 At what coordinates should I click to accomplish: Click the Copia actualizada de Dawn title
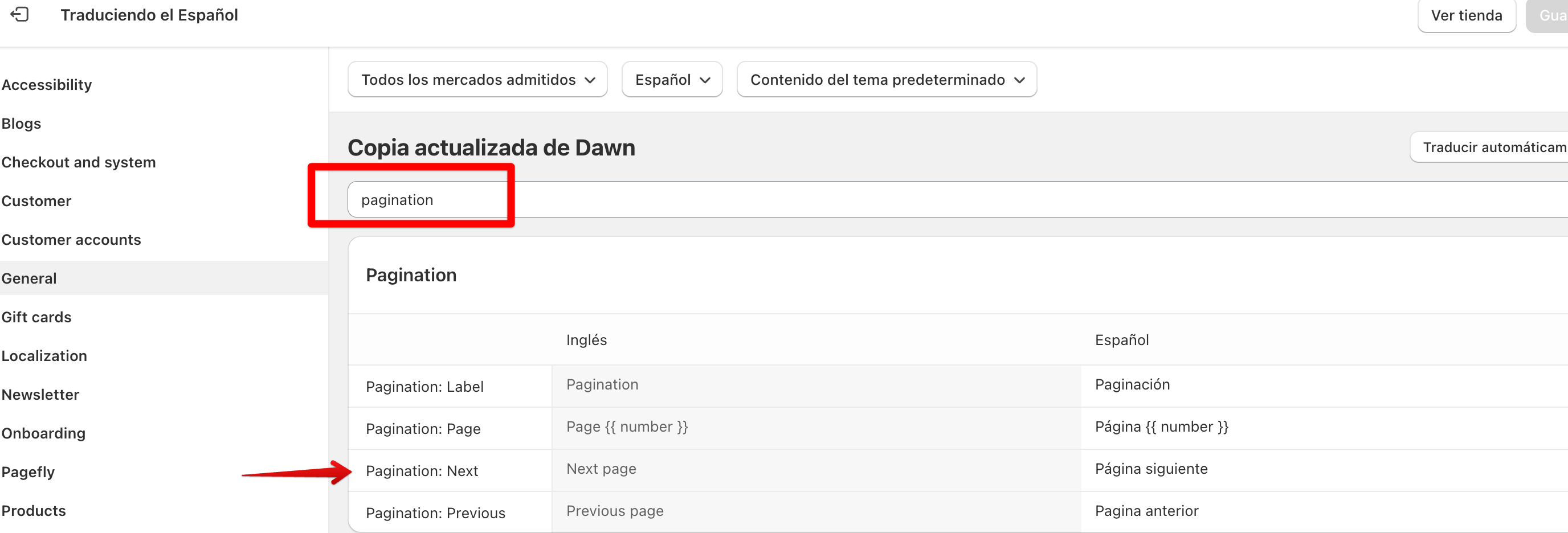(491, 147)
